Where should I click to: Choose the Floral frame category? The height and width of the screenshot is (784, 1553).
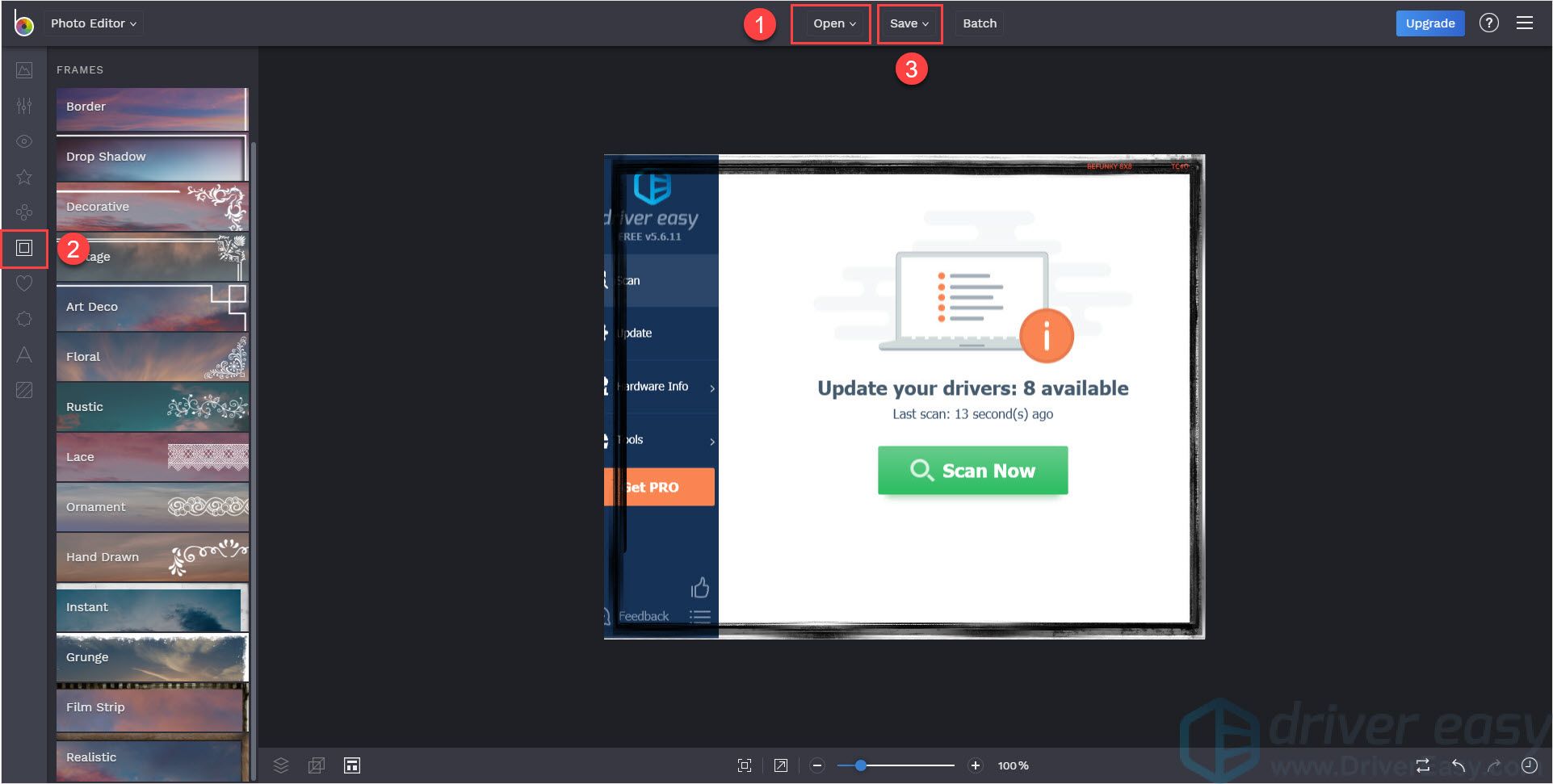tap(152, 358)
